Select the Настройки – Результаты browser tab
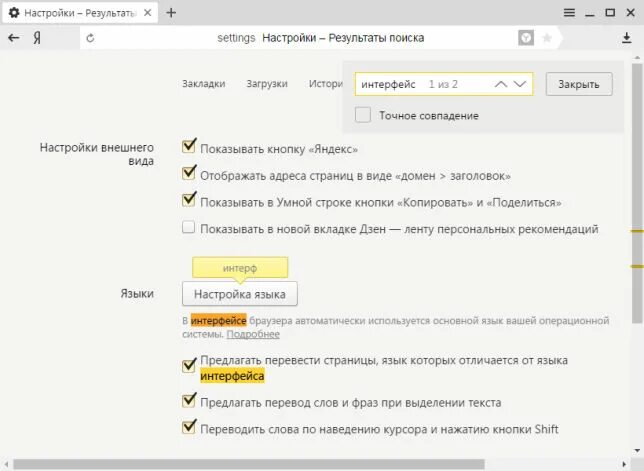Screen dimensions: 644x471 (x=80, y=13)
